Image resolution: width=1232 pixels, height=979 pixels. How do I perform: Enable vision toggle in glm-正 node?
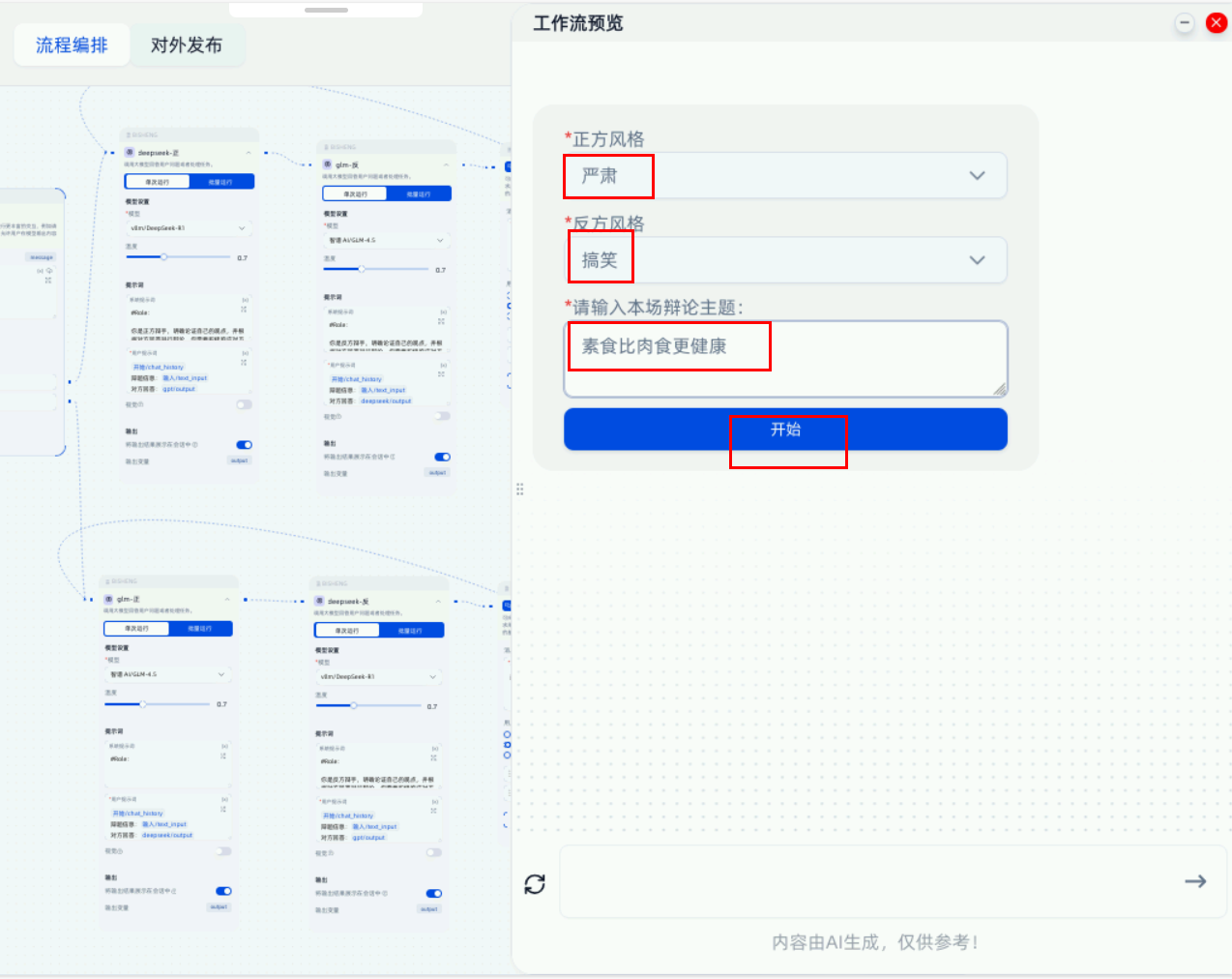pos(223,851)
